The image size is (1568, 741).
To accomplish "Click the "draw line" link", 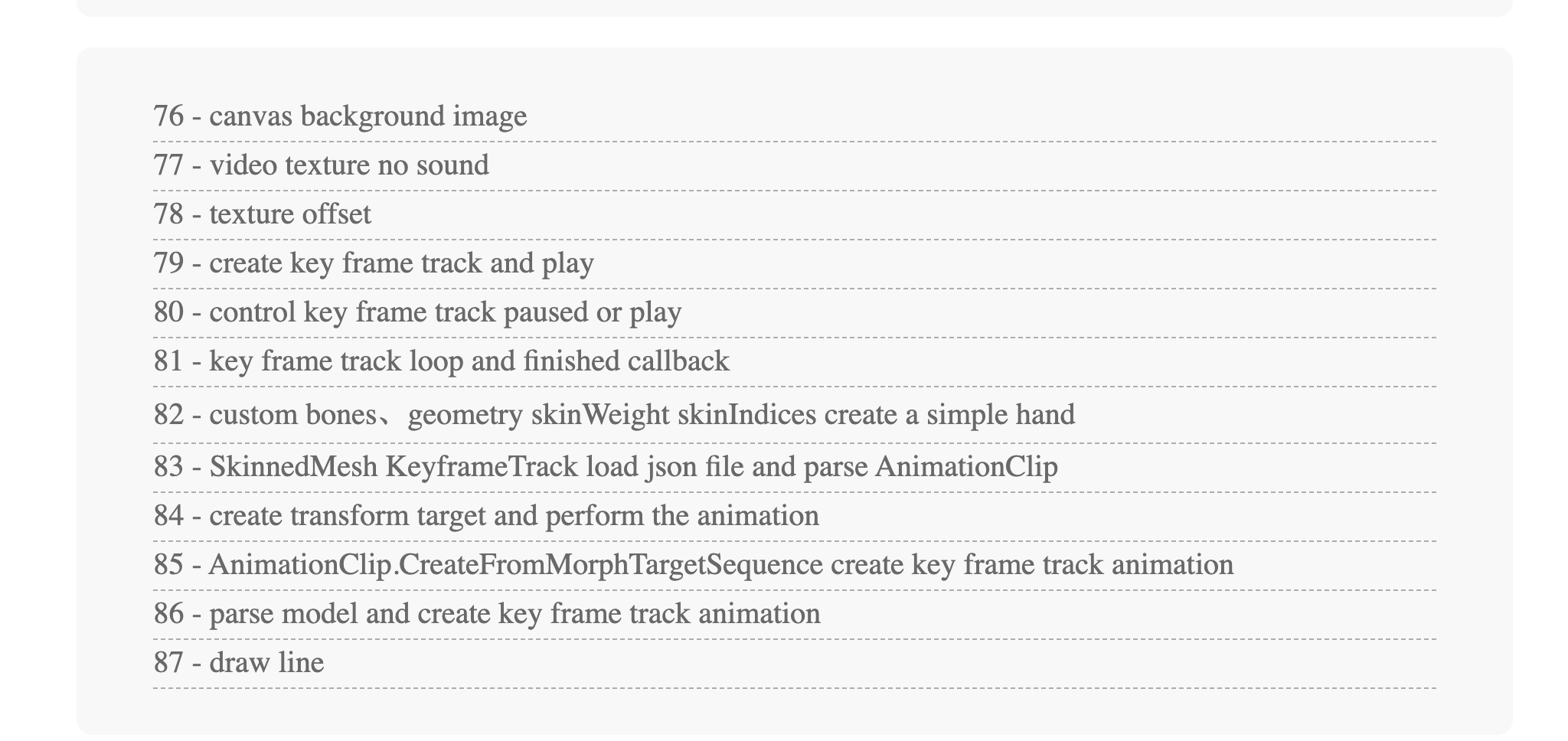I will click(239, 663).
